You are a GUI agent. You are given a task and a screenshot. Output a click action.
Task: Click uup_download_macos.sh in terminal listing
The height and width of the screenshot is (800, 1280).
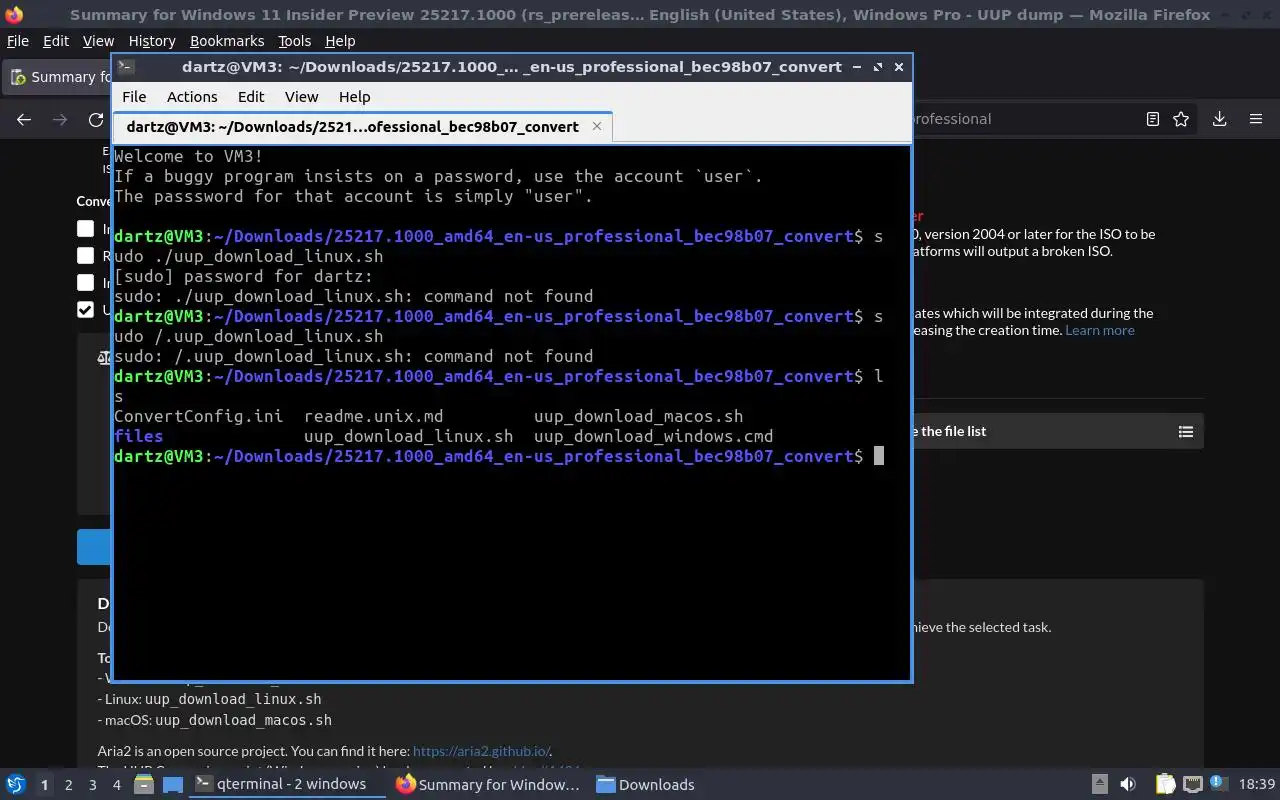pyautogui.click(x=638, y=416)
